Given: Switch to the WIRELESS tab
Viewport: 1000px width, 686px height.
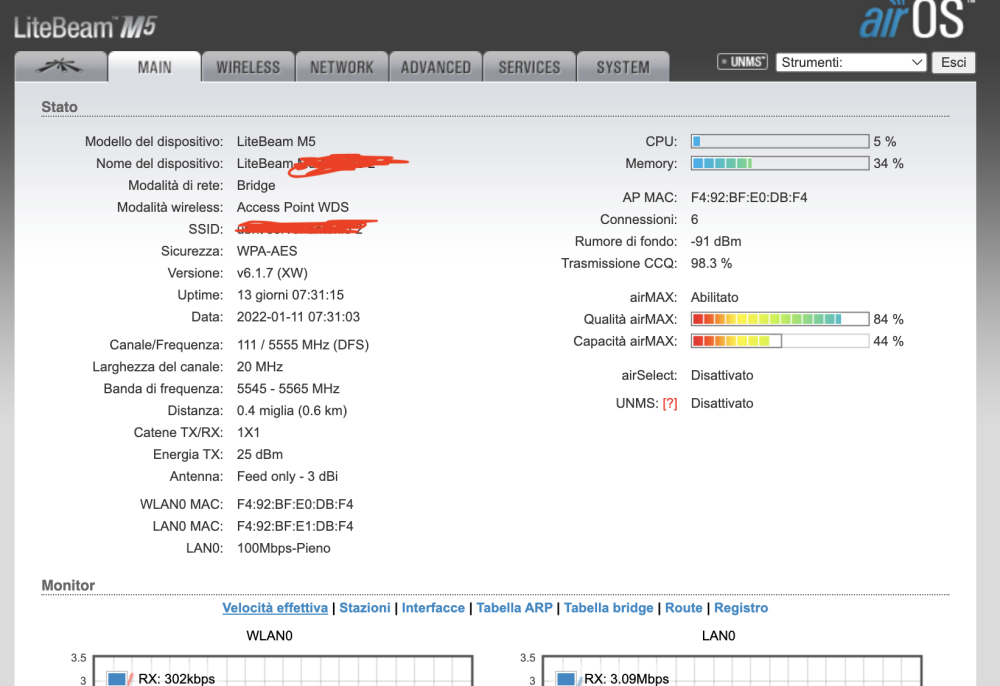Looking at the screenshot, I should point(248,67).
